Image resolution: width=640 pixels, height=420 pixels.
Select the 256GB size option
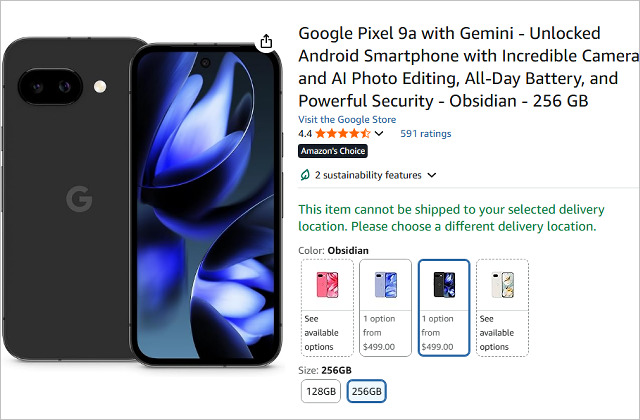click(366, 391)
